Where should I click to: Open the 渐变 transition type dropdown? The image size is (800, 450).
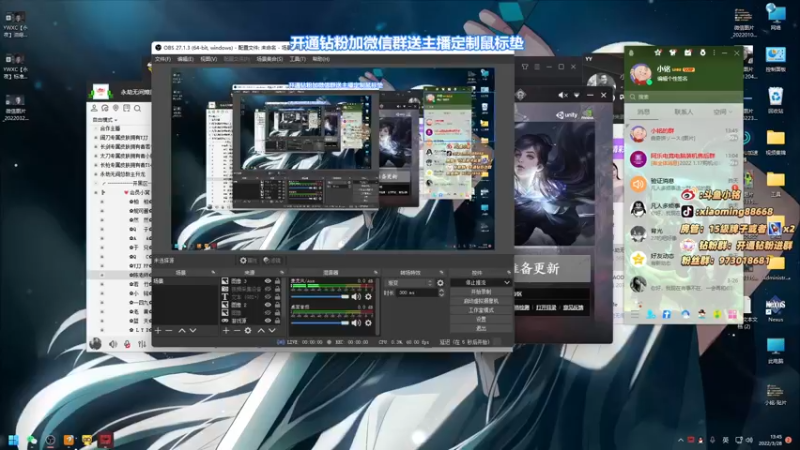pyautogui.click(x=409, y=283)
